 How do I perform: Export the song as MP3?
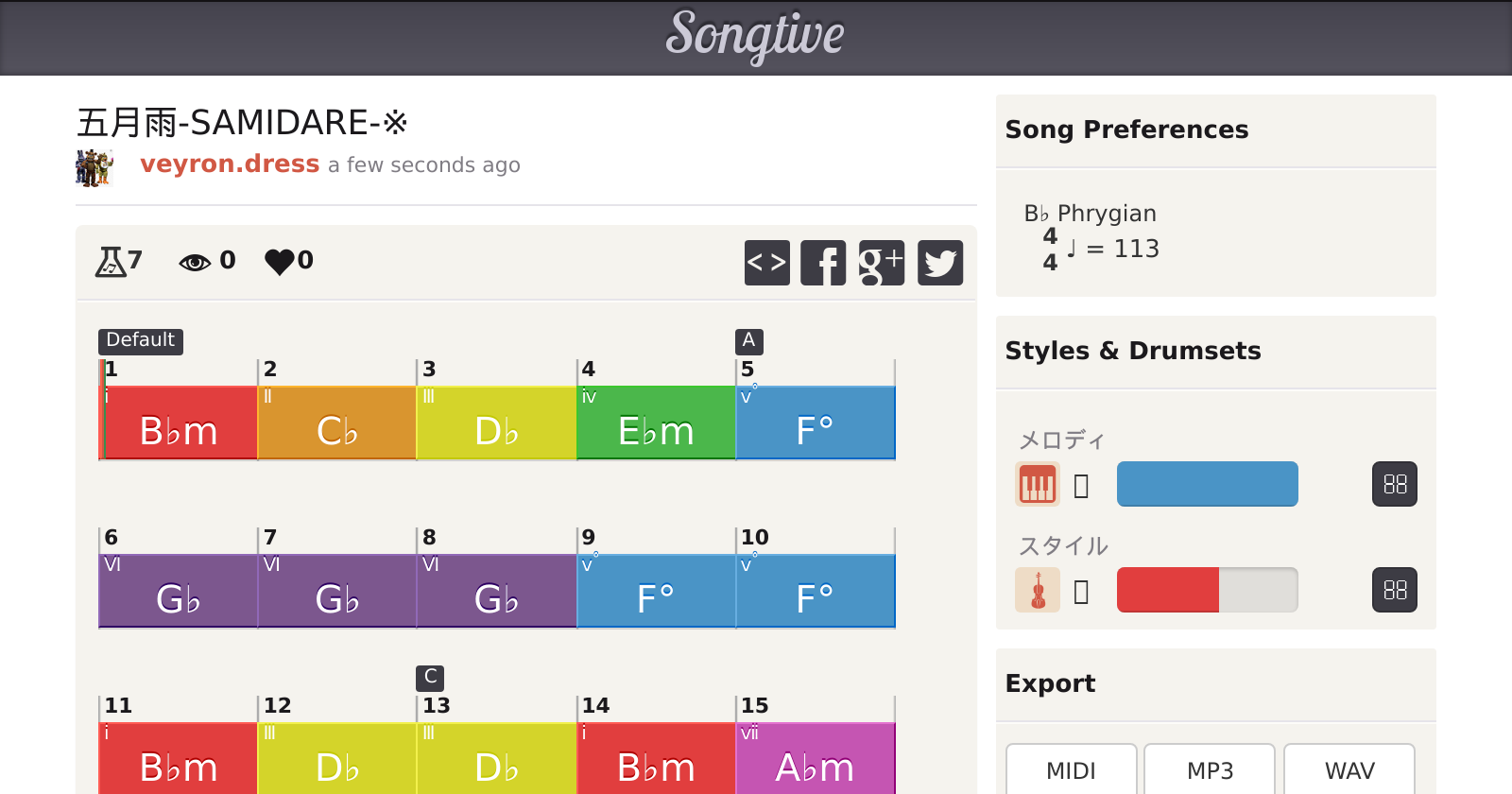(x=1210, y=769)
